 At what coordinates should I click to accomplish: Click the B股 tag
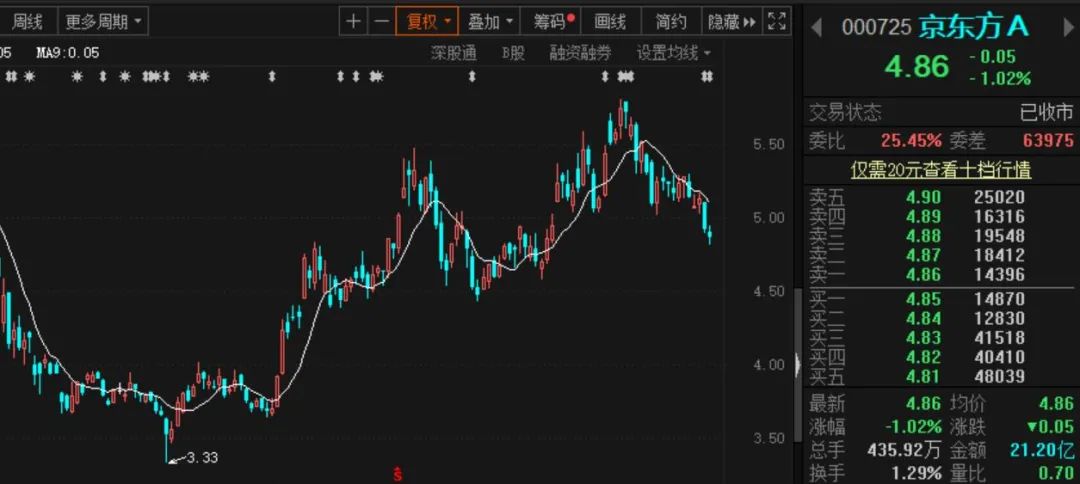coord(512,53)
